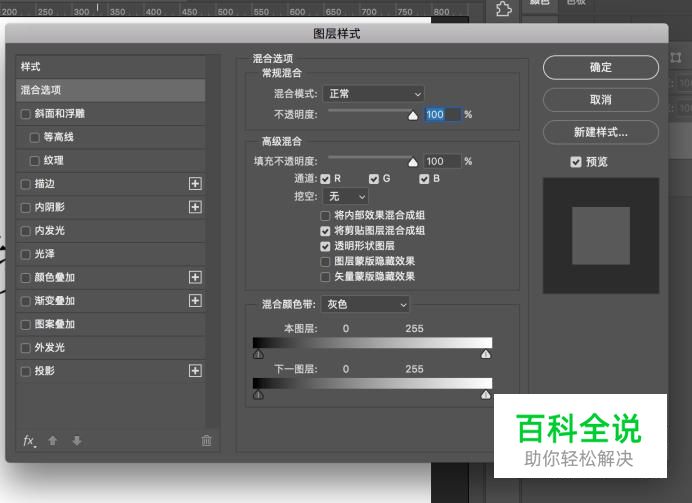Add another Color Overlay (颜色叠加) with plus icon
This screenshot has width=692, height=503.
click(195, 277)
